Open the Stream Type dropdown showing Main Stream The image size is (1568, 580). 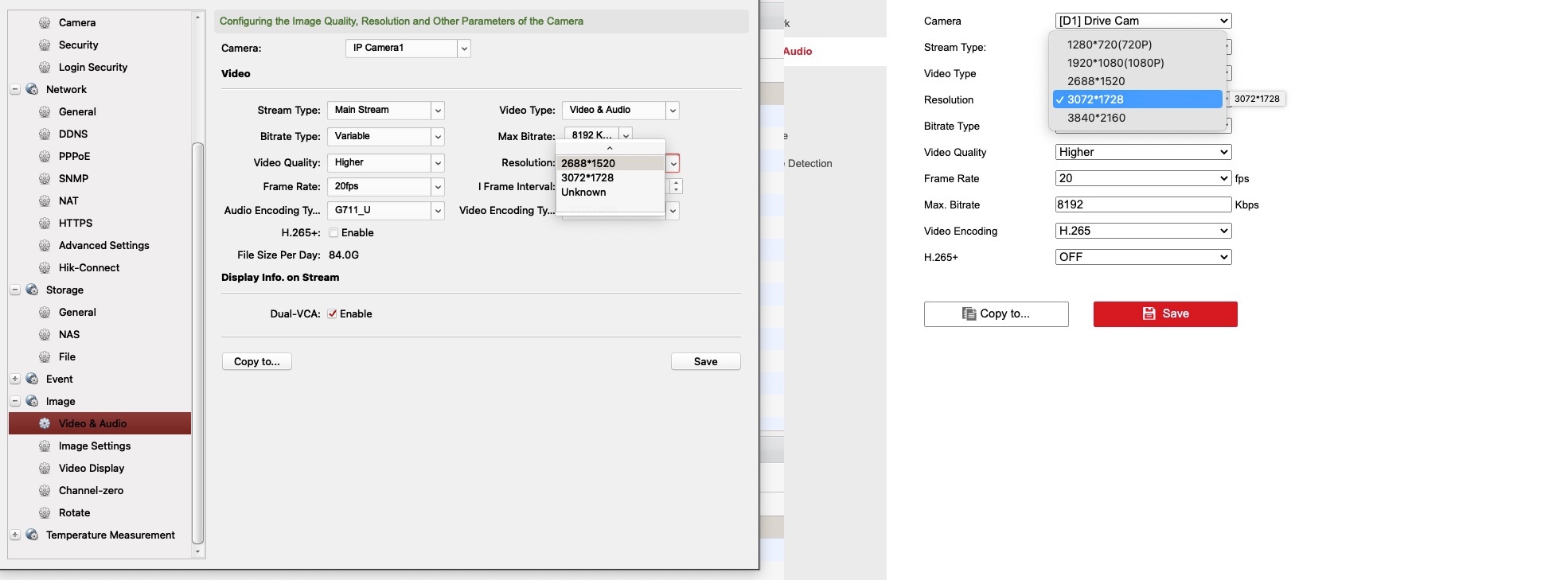click(x=385, y=111)
